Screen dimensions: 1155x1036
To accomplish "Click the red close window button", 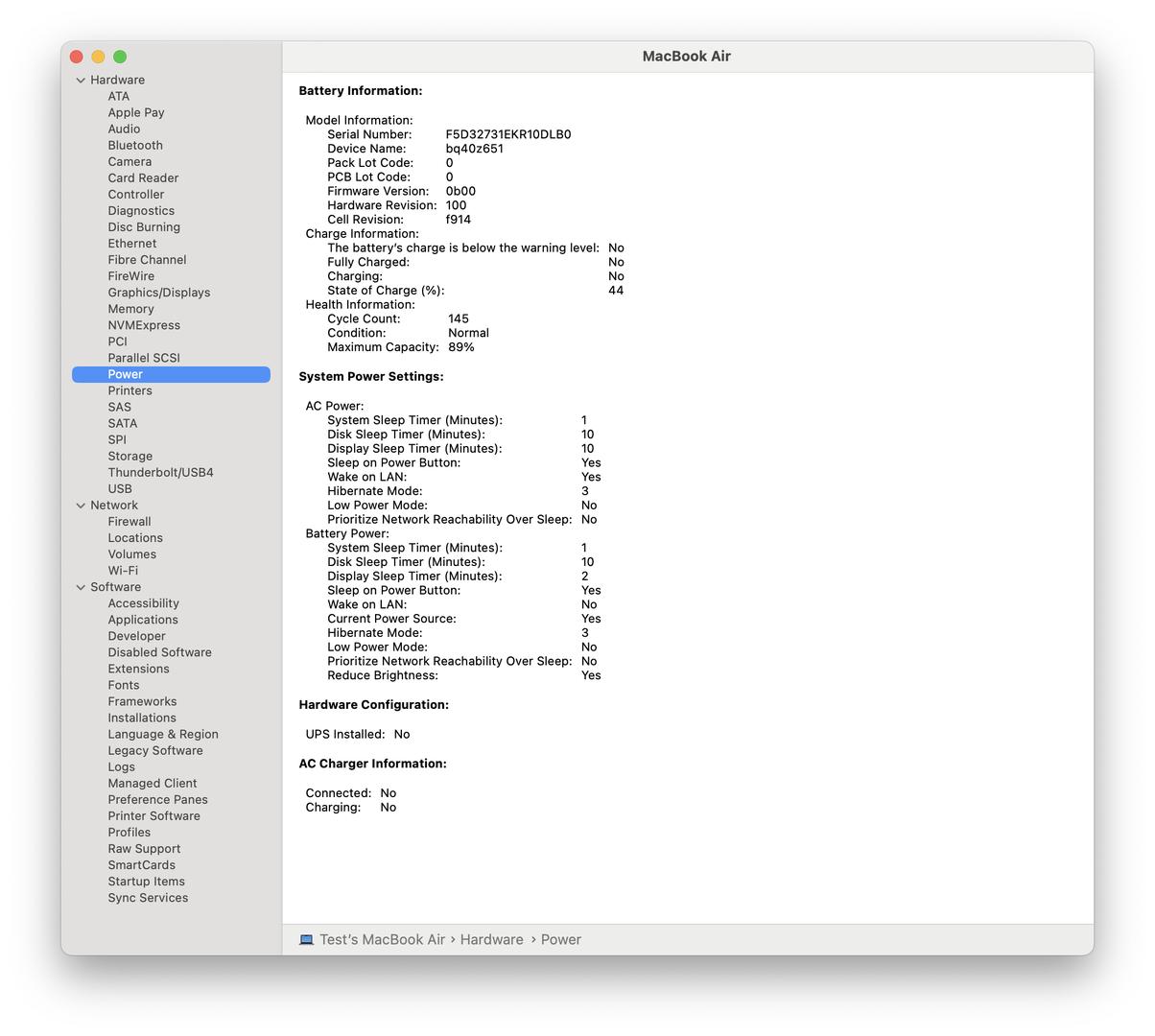I will [77, 57].
